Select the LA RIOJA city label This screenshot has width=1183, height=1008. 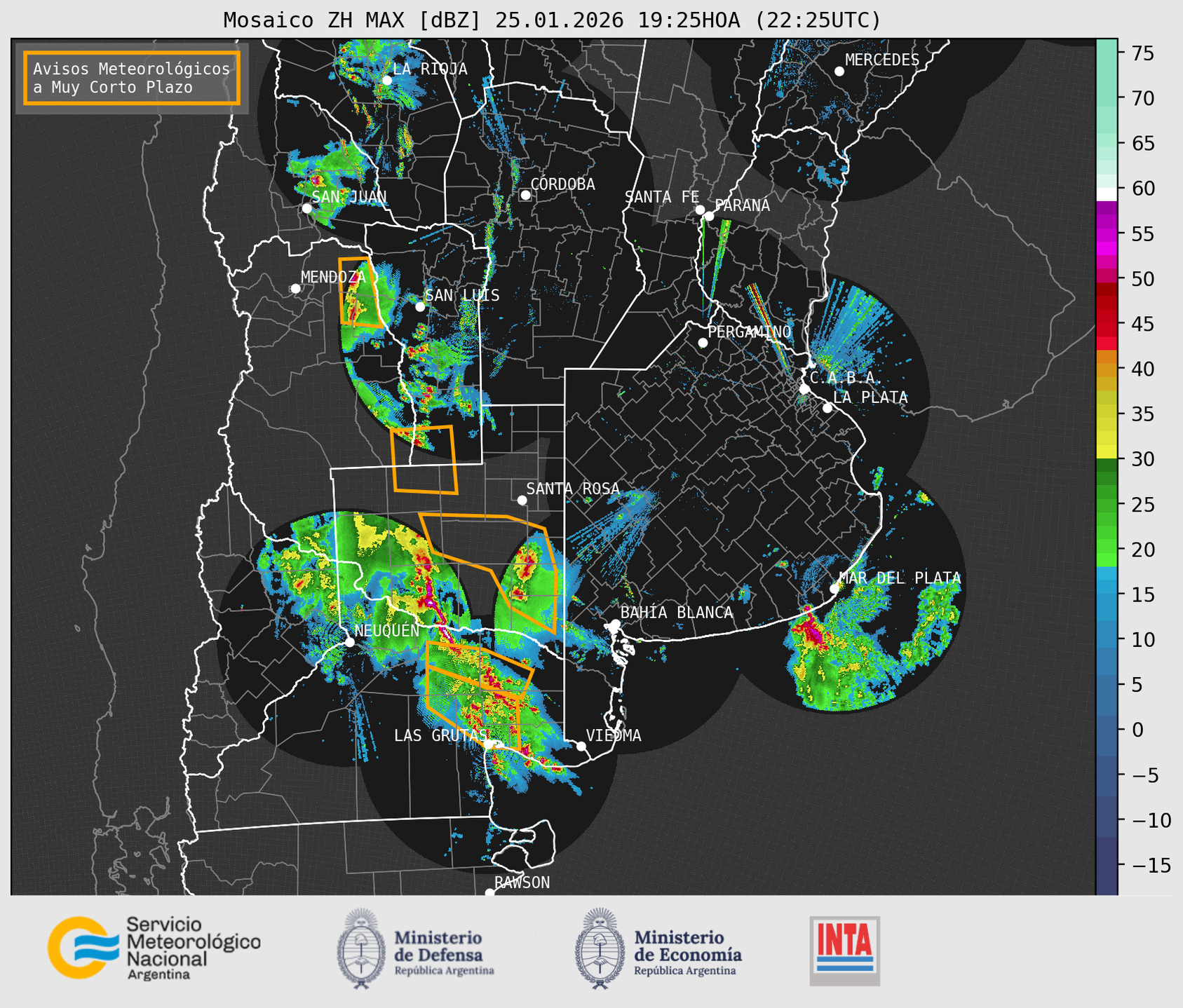430,69
